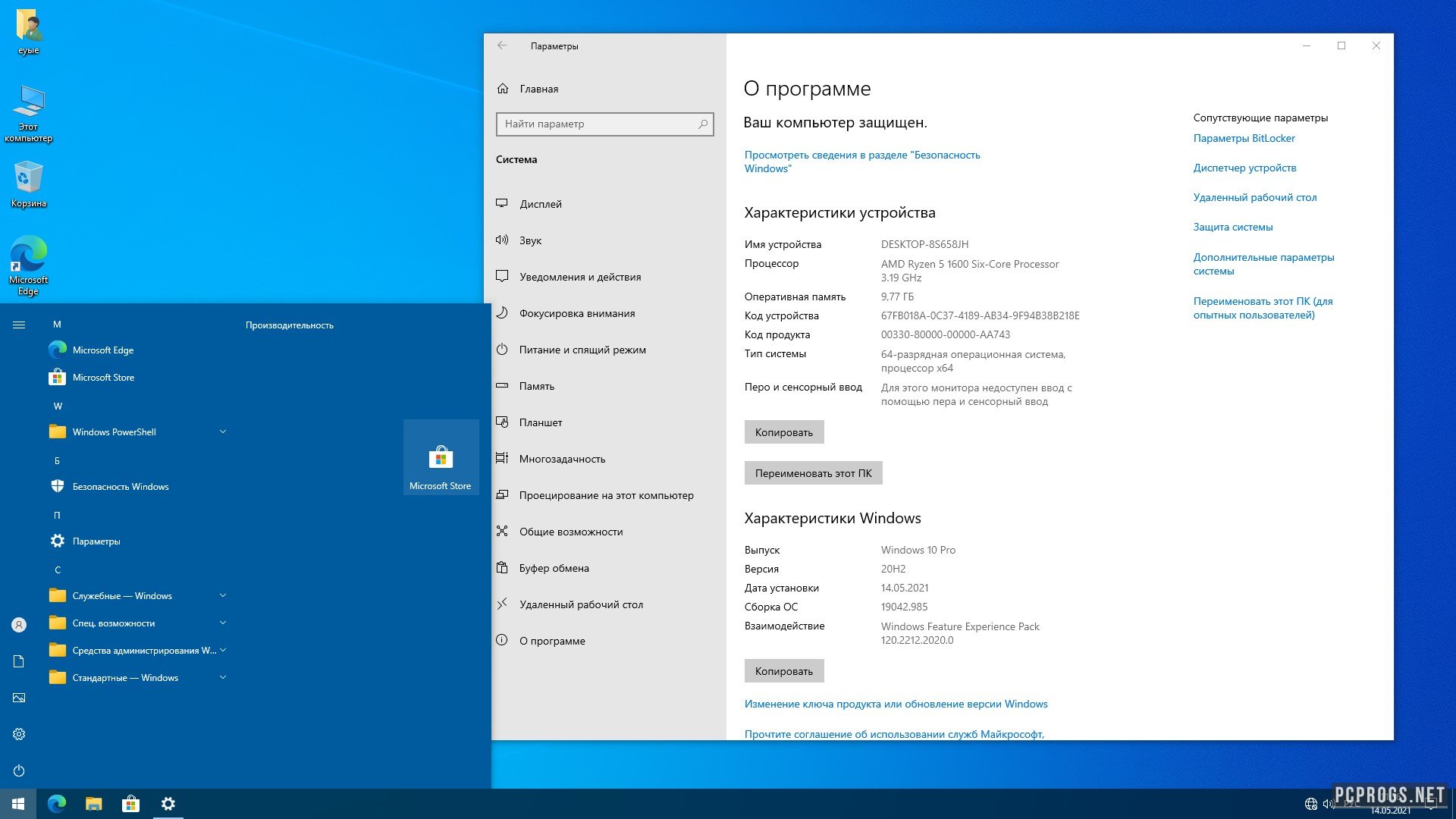1456x819 pixels.
Task: Open the Память settings page
Action: (x=605, y=386)
